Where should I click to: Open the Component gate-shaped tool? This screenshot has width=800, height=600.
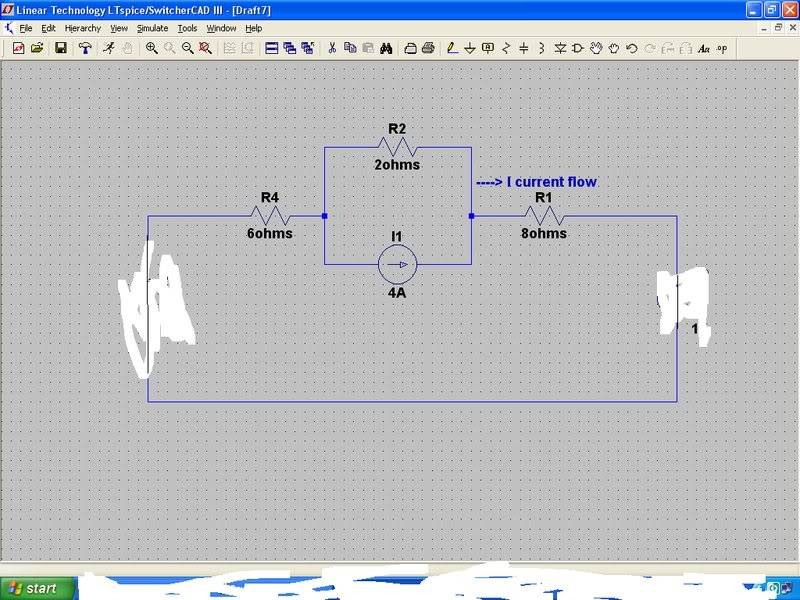click(578, 48)
